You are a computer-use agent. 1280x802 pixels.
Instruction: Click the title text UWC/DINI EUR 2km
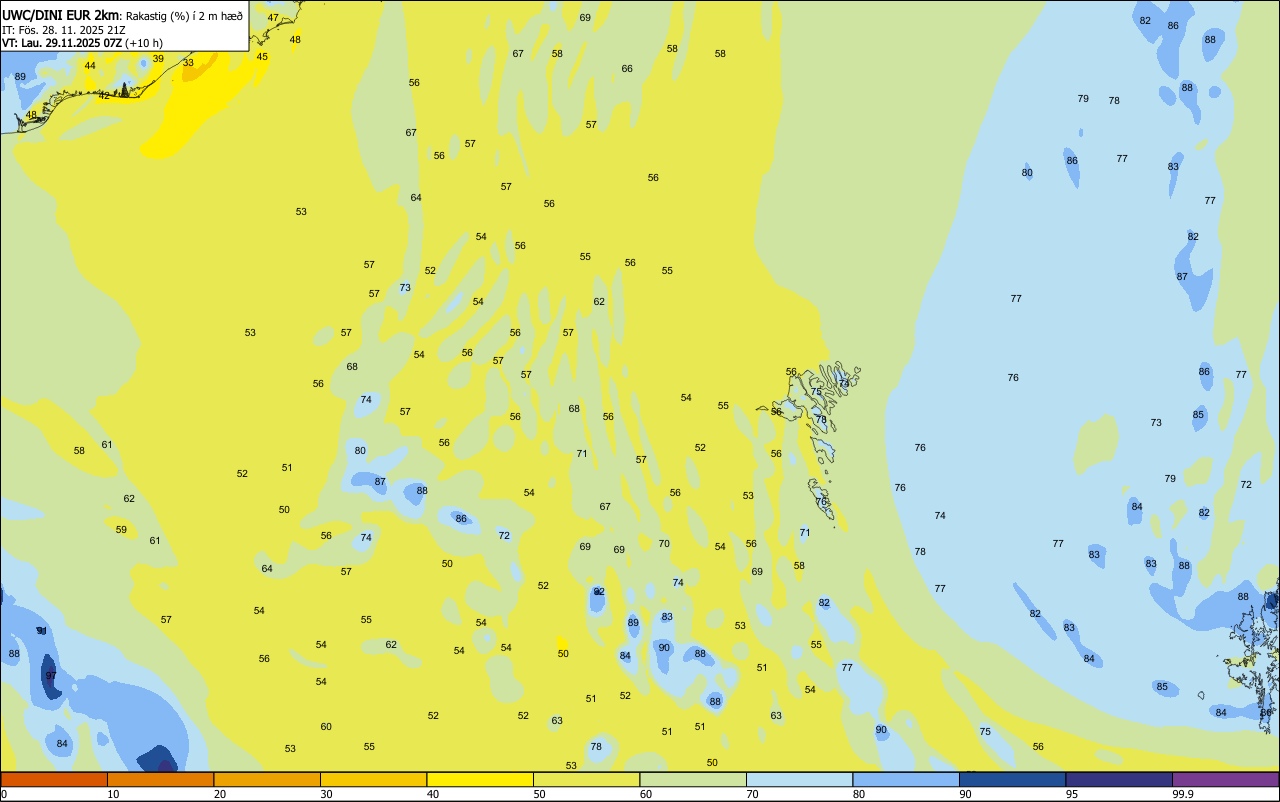pos(61,15)
